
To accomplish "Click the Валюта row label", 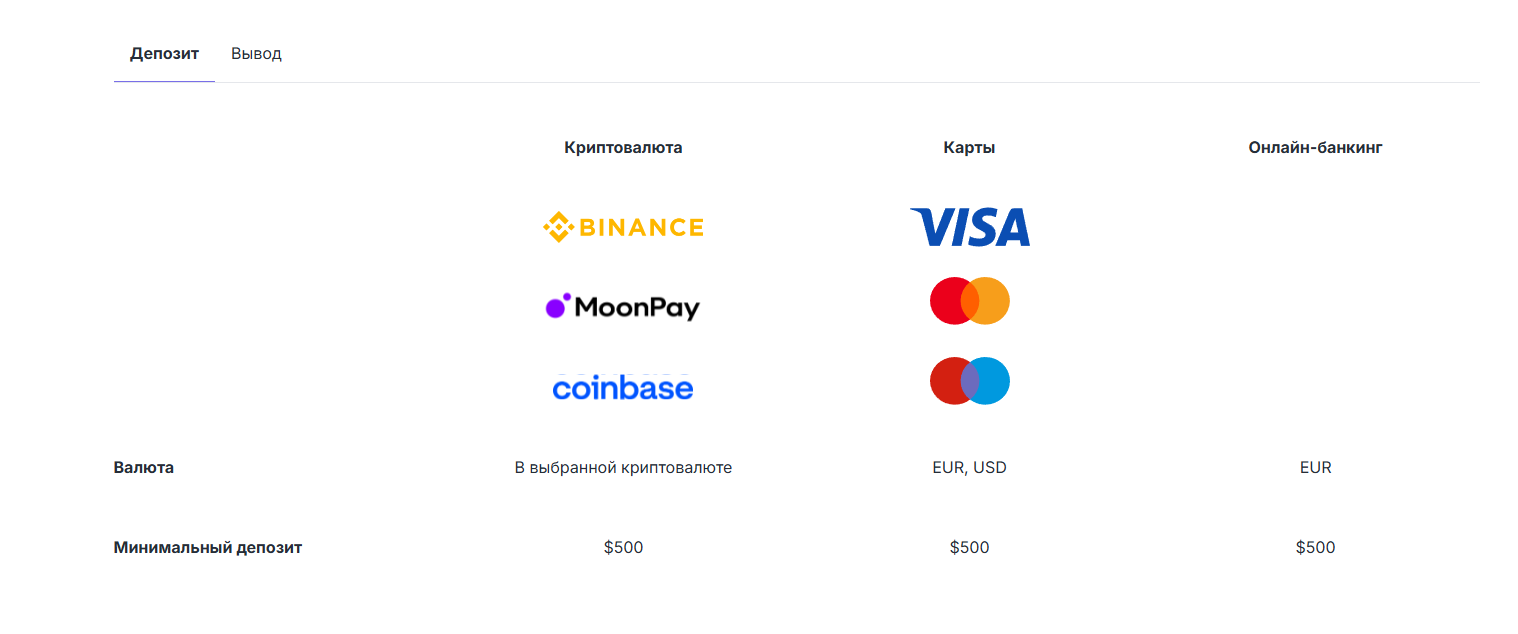I will point(144,467).
